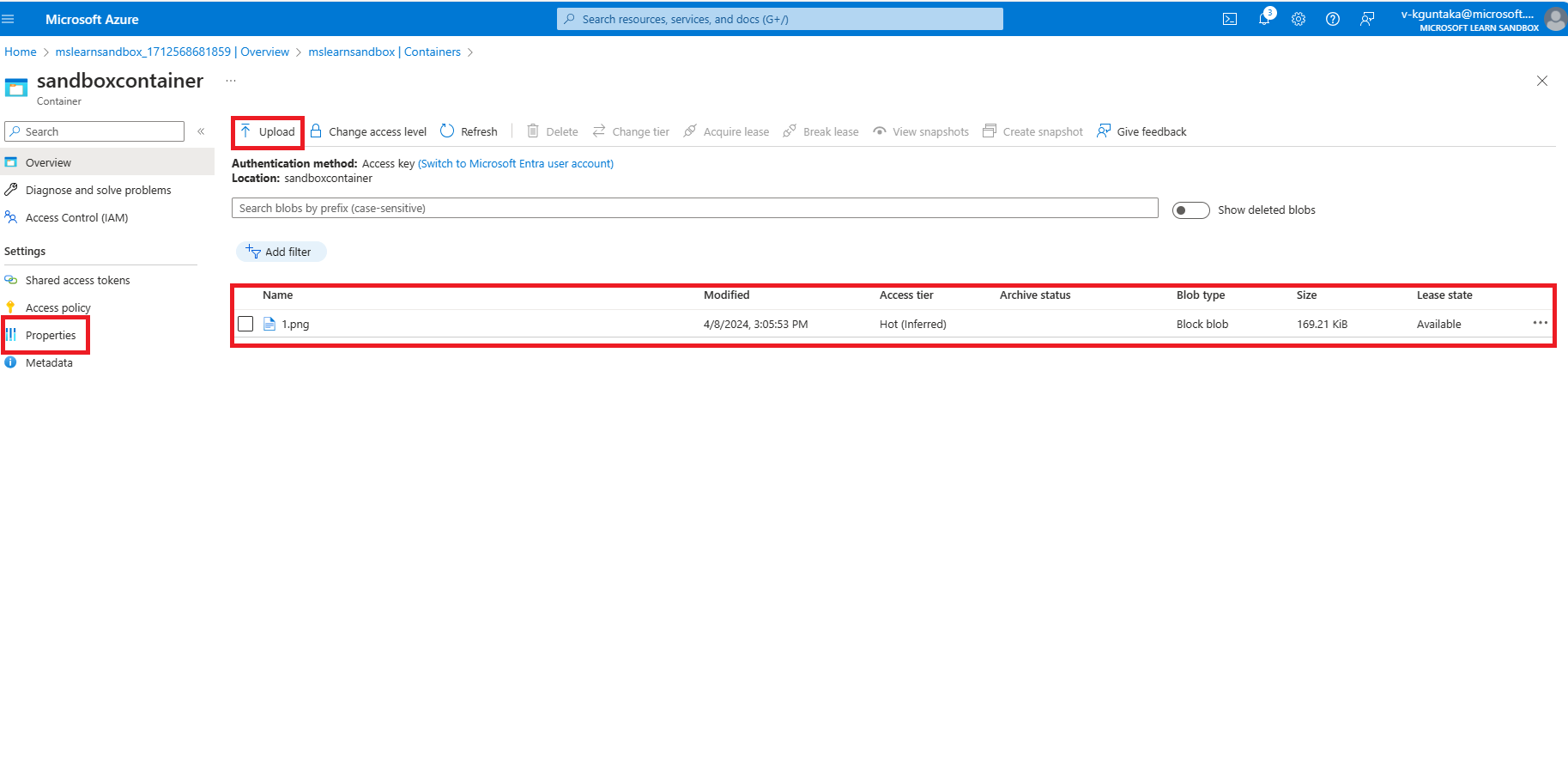Go to Home breadcrumb
1568x766 pixels.
[x=21, y=52]
